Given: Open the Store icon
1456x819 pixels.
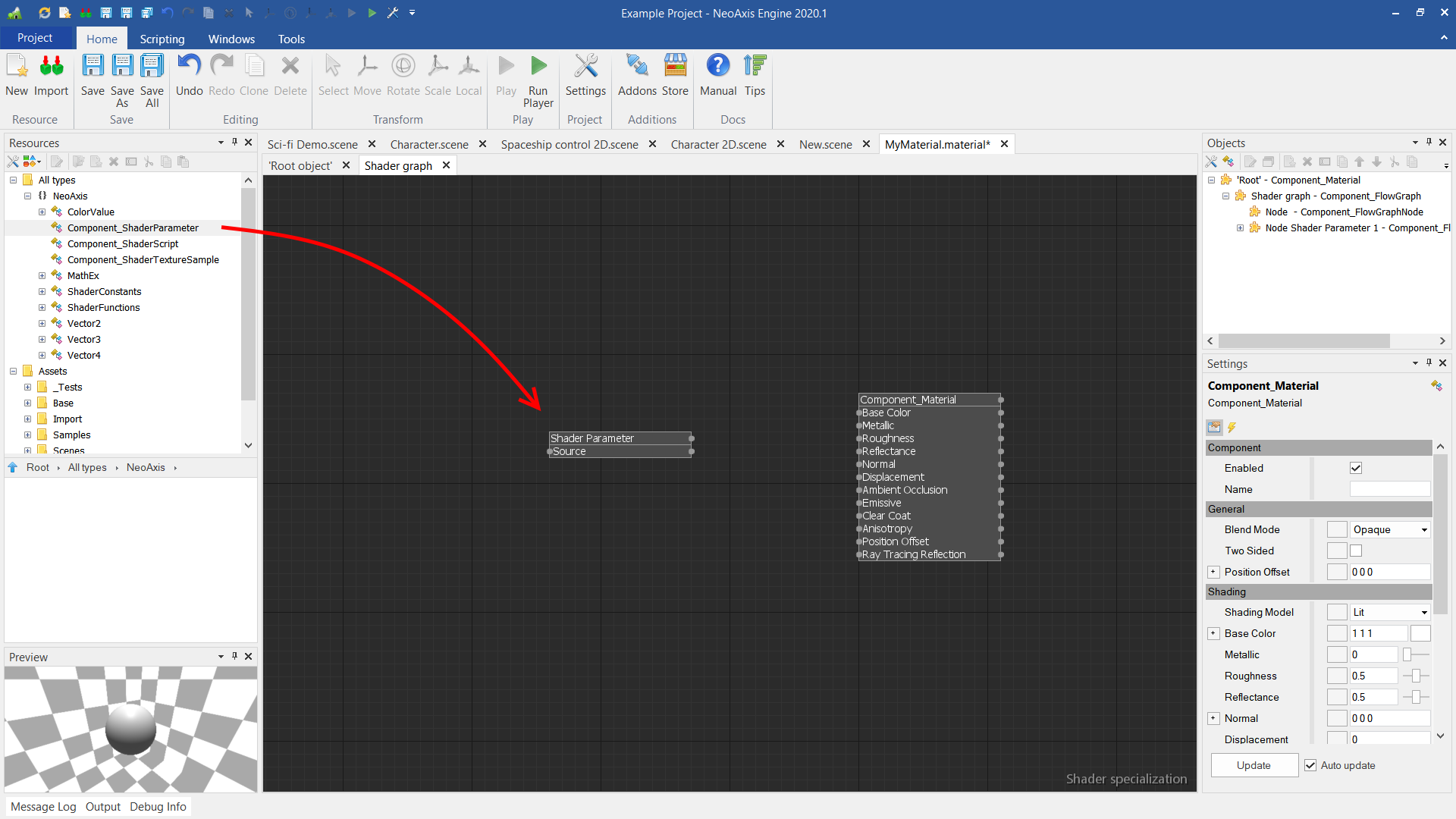Looking at the screenshot, I should pos(675,67).
